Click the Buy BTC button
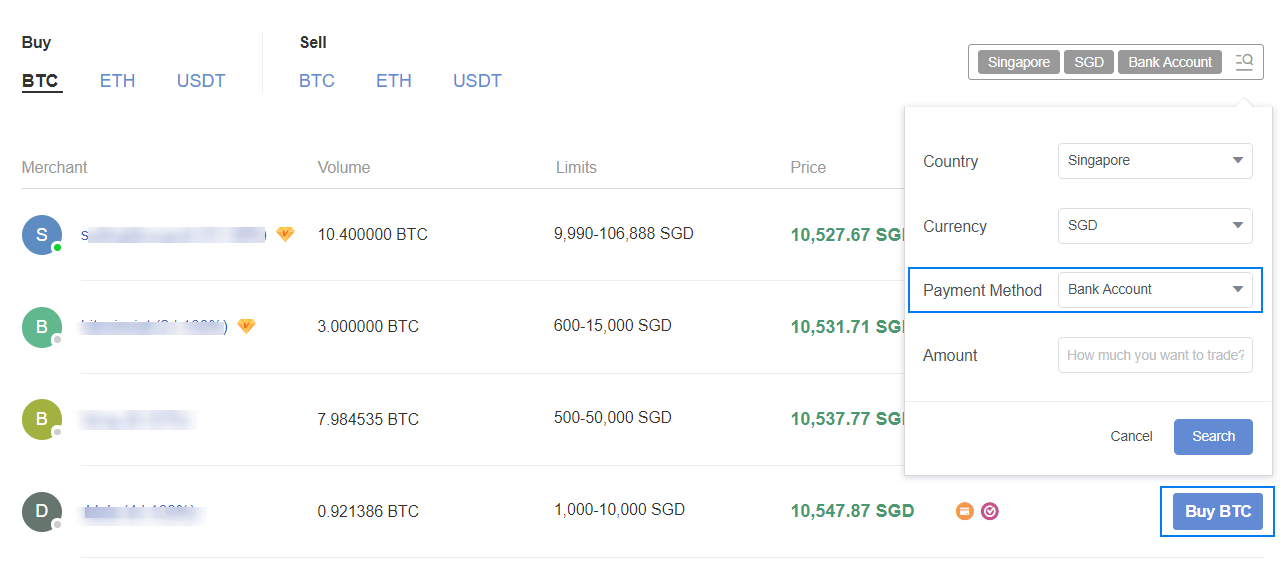 click(x=1218, y=512)
